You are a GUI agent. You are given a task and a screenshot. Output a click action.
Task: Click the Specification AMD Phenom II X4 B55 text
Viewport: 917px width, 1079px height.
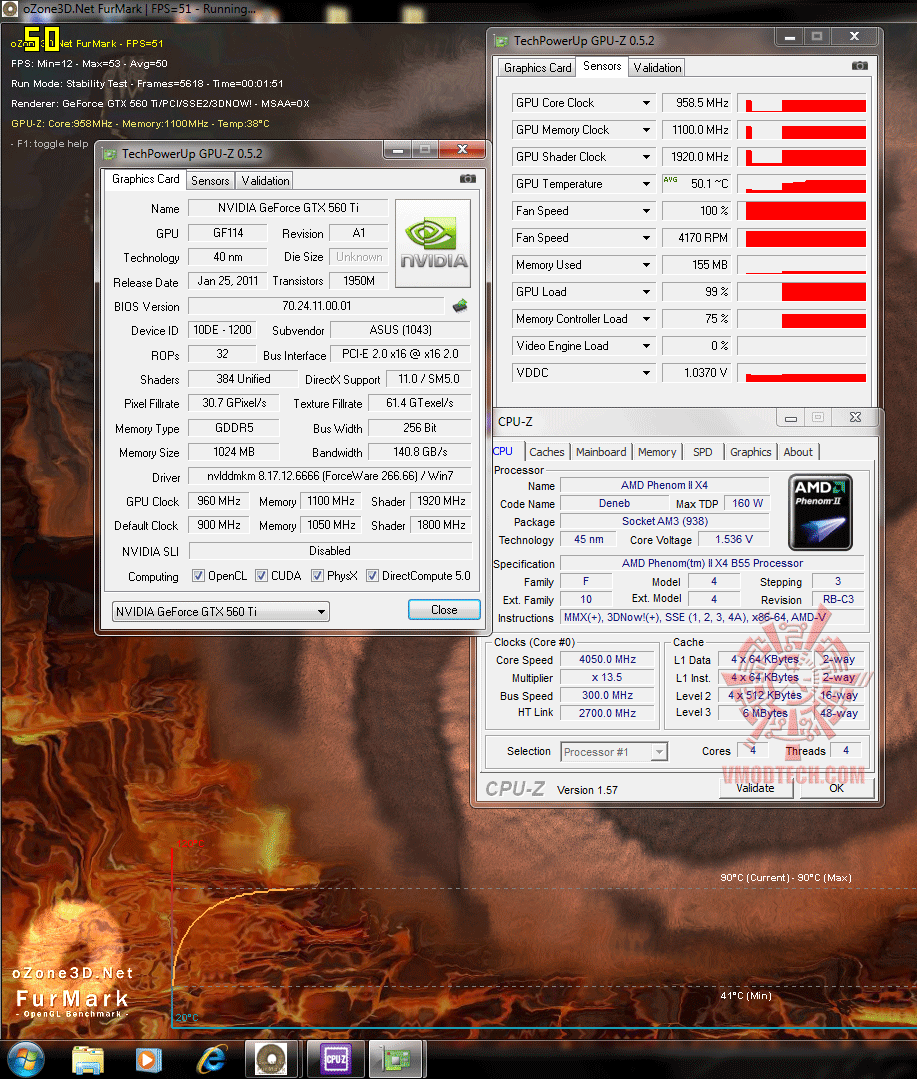[x=712, y=563]
